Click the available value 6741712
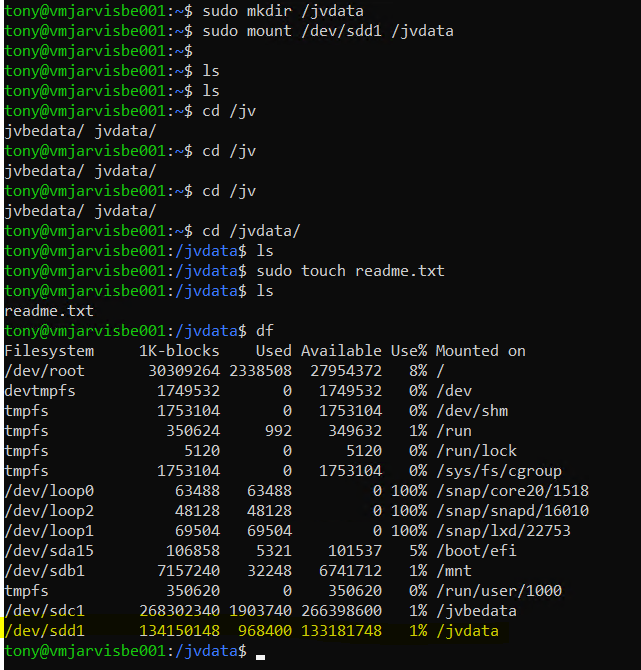The height and width of the screenshot is (670, 641). coord(350,571)
